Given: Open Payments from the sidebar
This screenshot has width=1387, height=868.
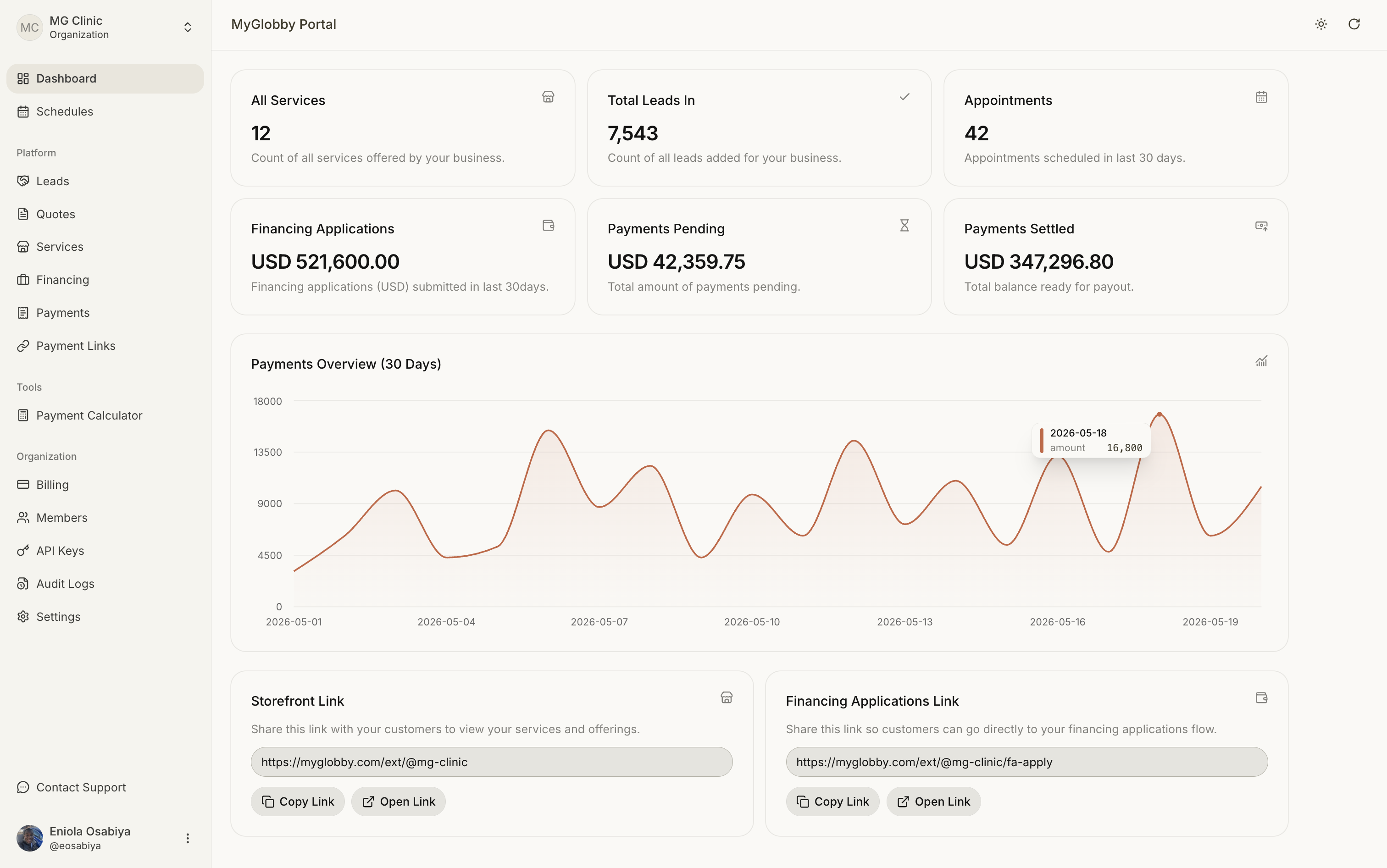Looking at the screenshot, I should (x=105, y=313).
